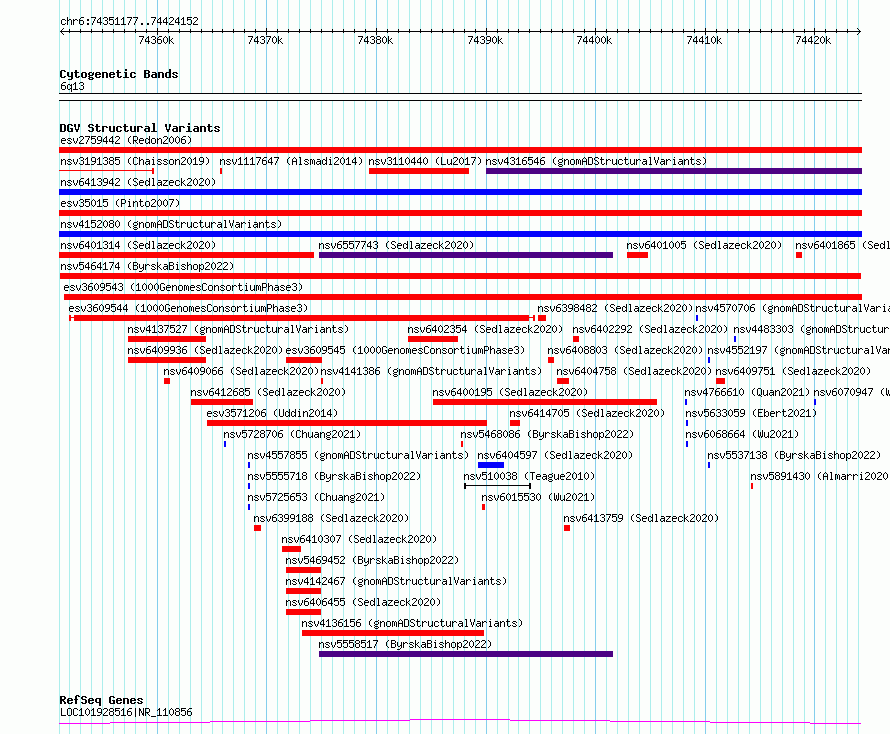
Task: Click nsv5725653 (Chuang2021) label
Action: pyautogui.click(x=316, y=497)
